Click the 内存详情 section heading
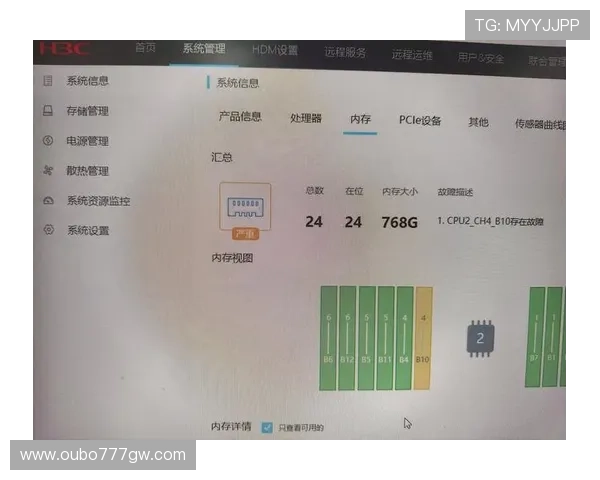This screenshot has height=480, width=600. 231,426
